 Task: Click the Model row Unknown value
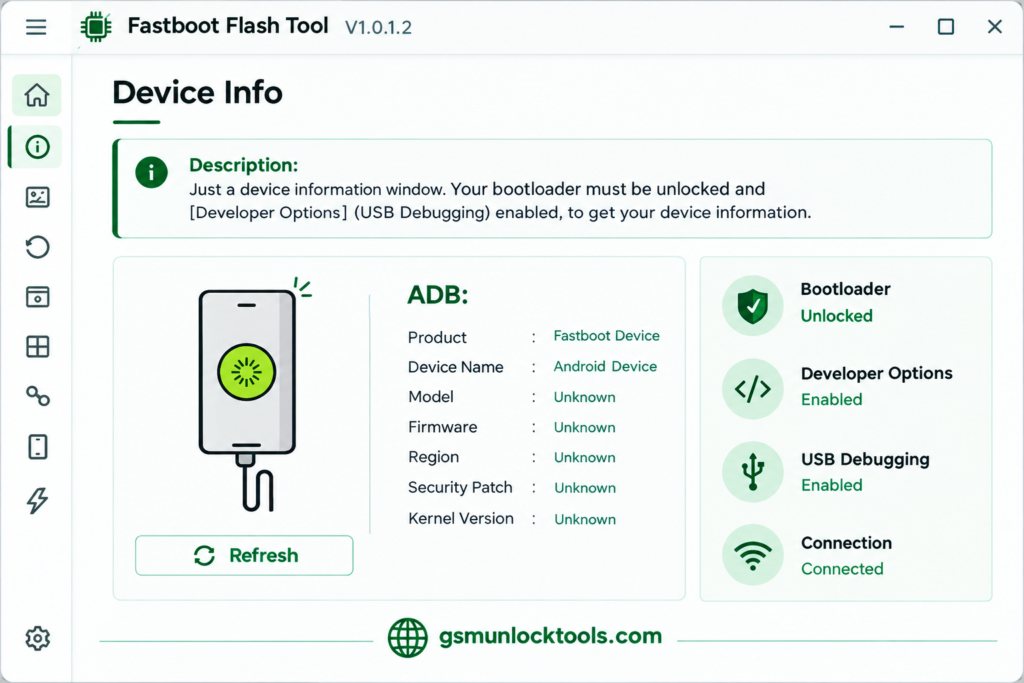pyautogui.click(x=584, y=397)
